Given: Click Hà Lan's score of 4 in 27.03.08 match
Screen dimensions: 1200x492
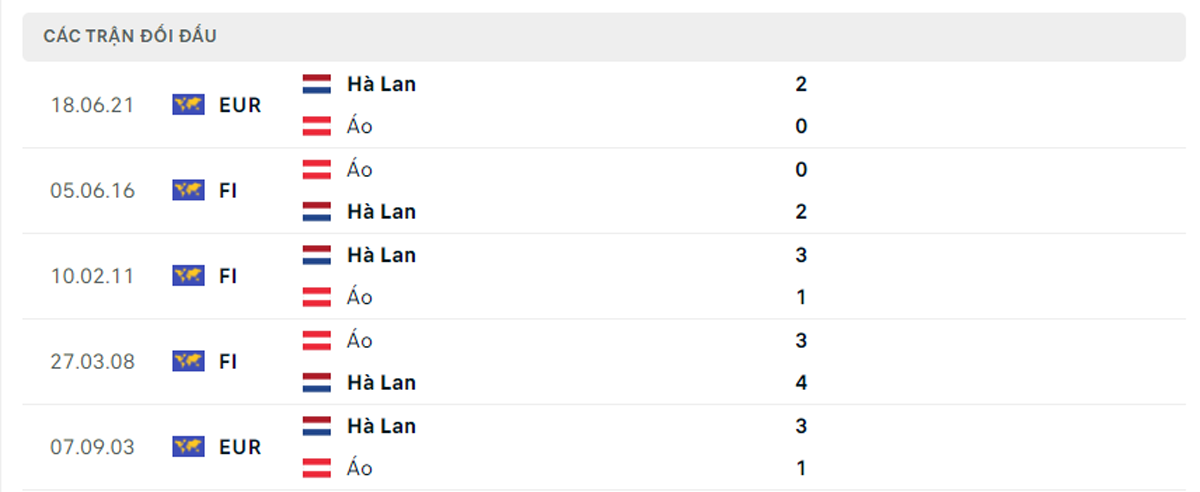Looking at the screenshot, I should tap(801, 382).
